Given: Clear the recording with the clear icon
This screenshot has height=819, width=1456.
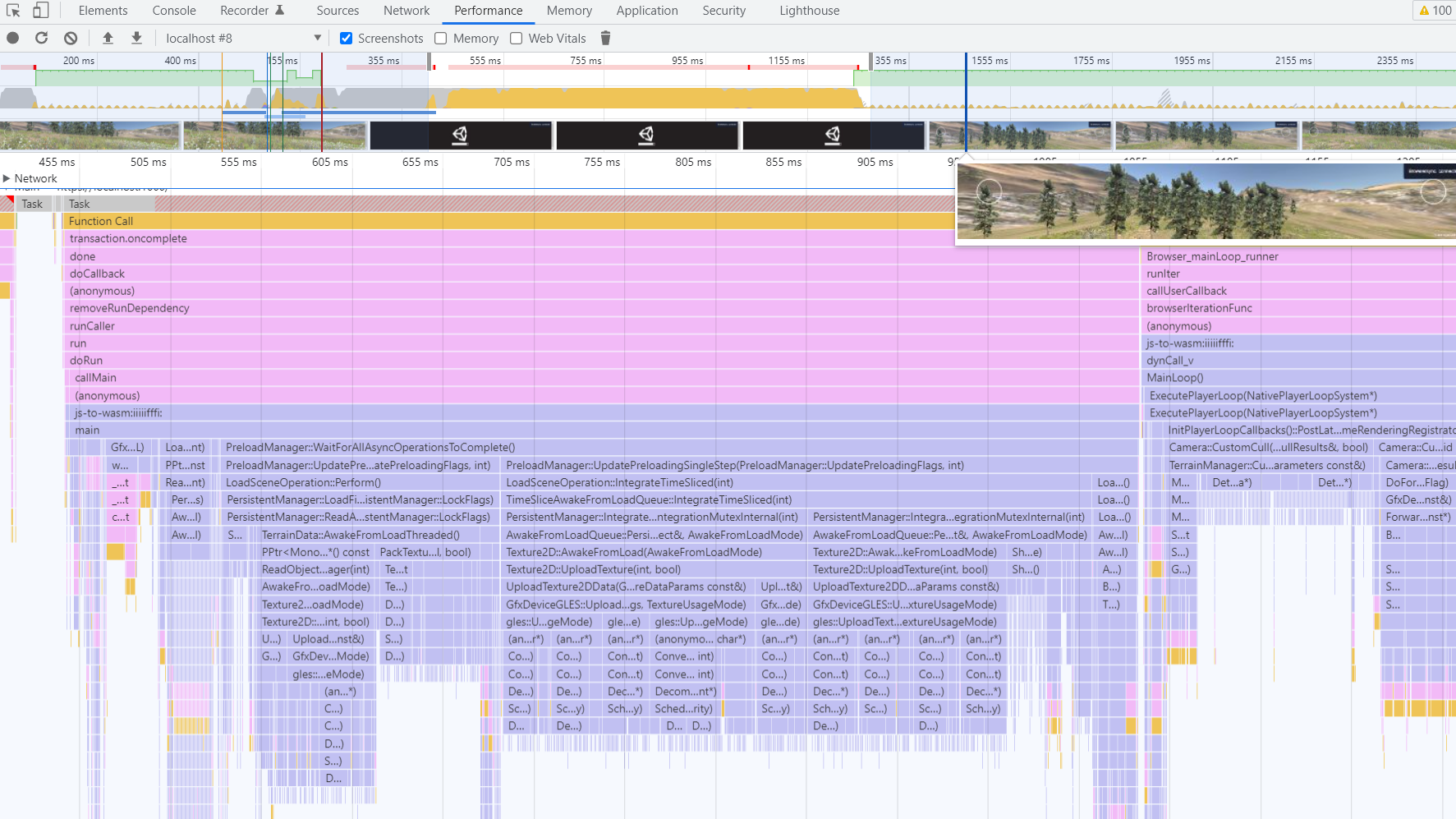Looking at the screenshot, I should point(71,38).
